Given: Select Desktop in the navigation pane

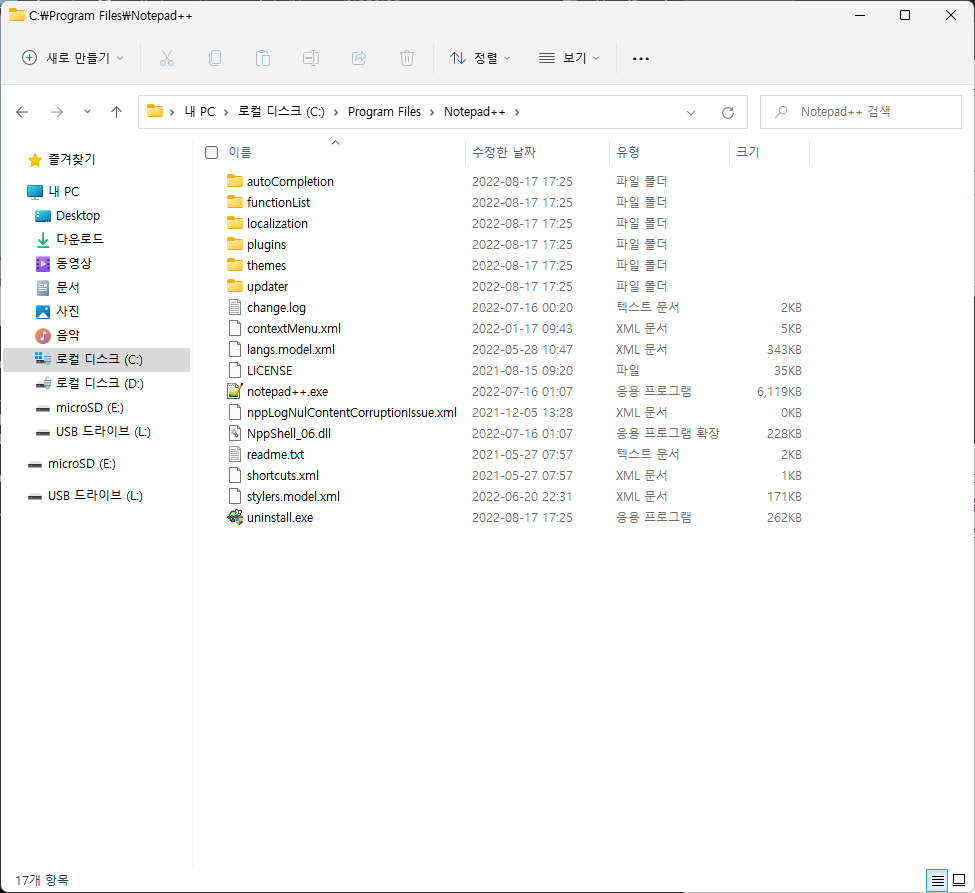Looking at the screenshot, I should pyautogui.click(x=68, y=216).
